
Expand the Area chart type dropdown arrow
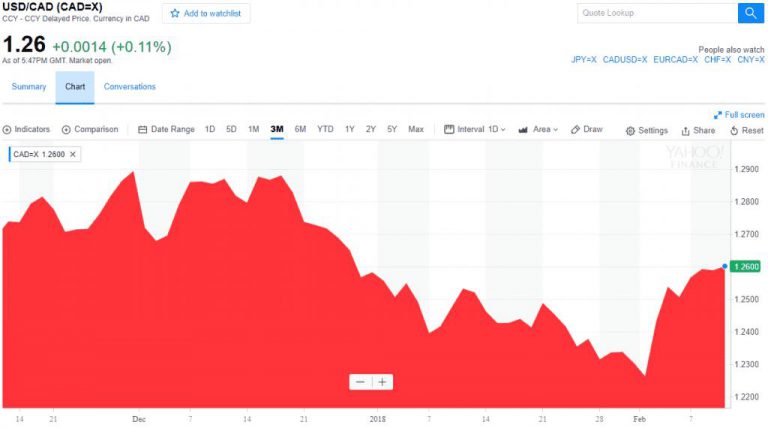[x=555, y=130]
